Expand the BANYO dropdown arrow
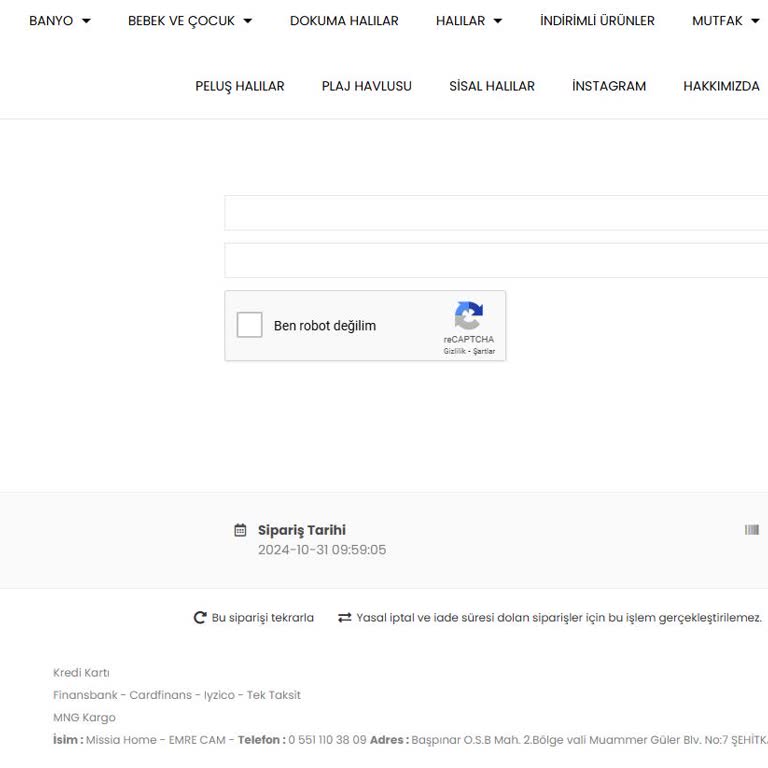This screenshot has height=768, width=768. point(86,21)
